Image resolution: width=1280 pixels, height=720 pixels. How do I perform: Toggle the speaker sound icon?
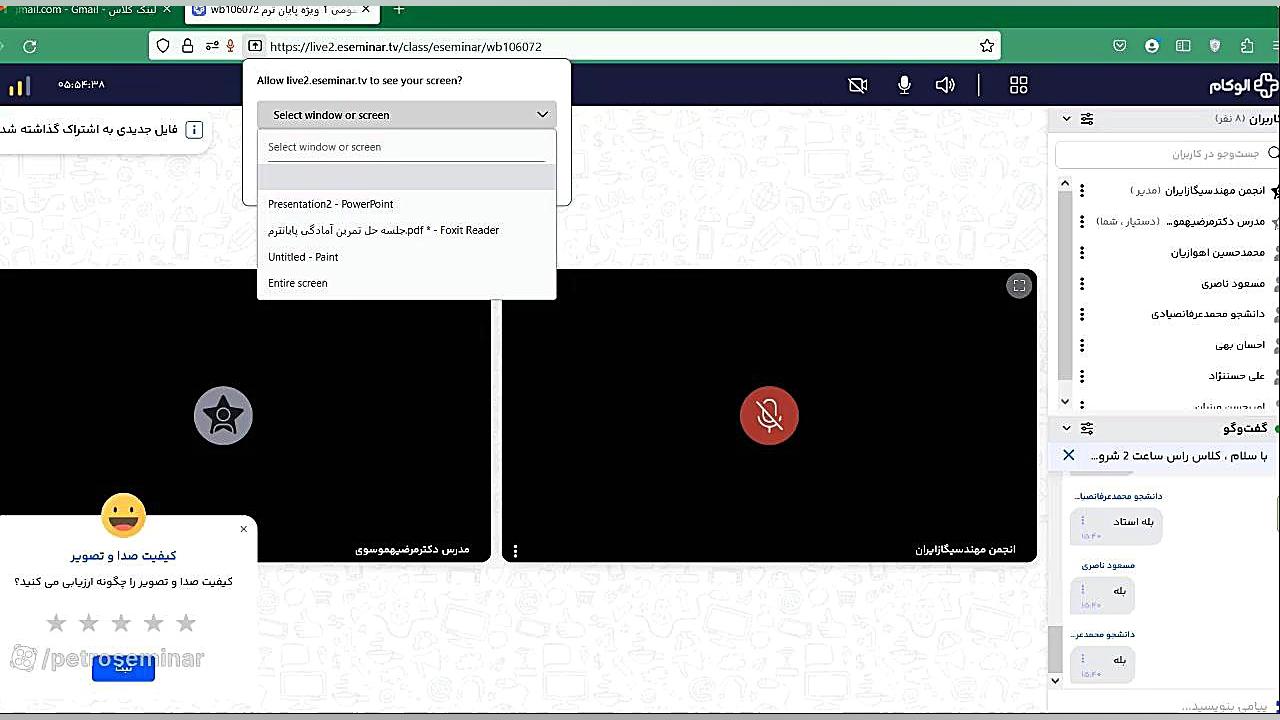coord(945,85)
